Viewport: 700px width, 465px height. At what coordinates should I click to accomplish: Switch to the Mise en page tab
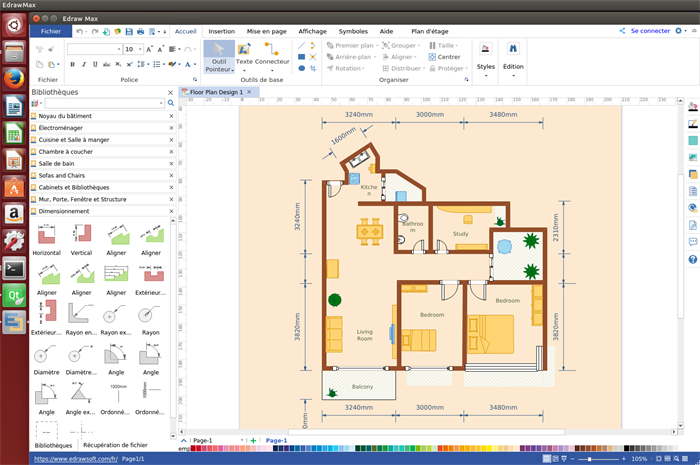267,31
